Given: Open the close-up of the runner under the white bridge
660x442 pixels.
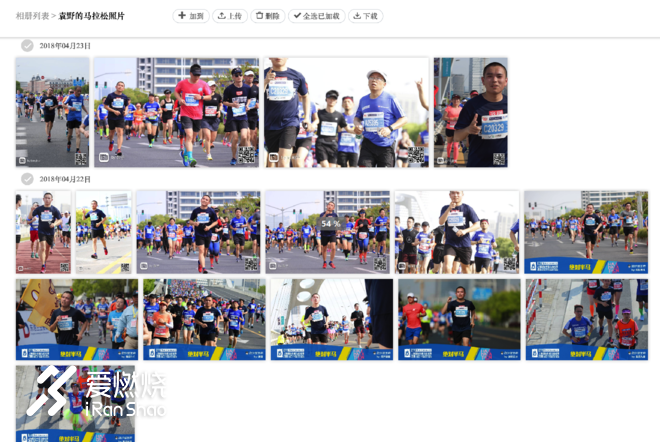Looking at the screenshot, I should (x=457, y=232).
